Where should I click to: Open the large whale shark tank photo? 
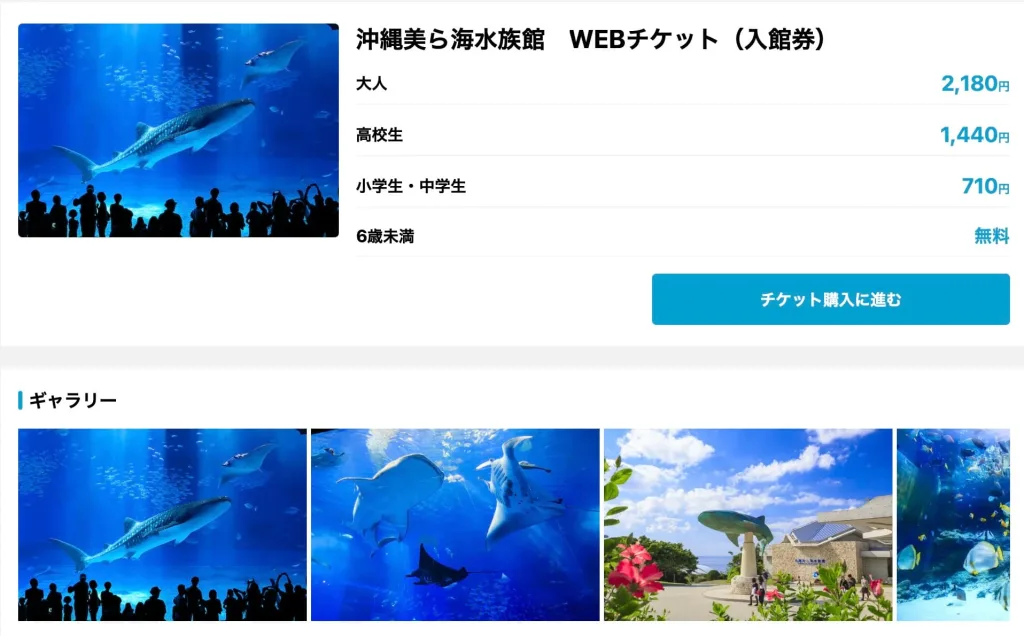(178, 131)
